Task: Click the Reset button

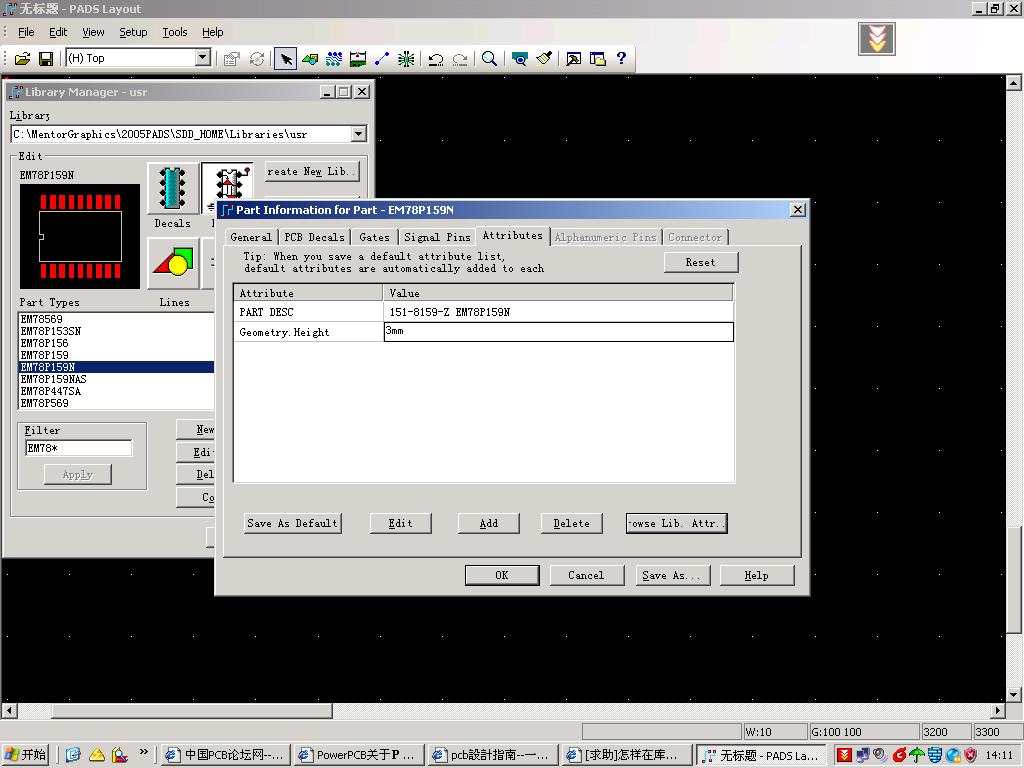Action: click(701, 263)
